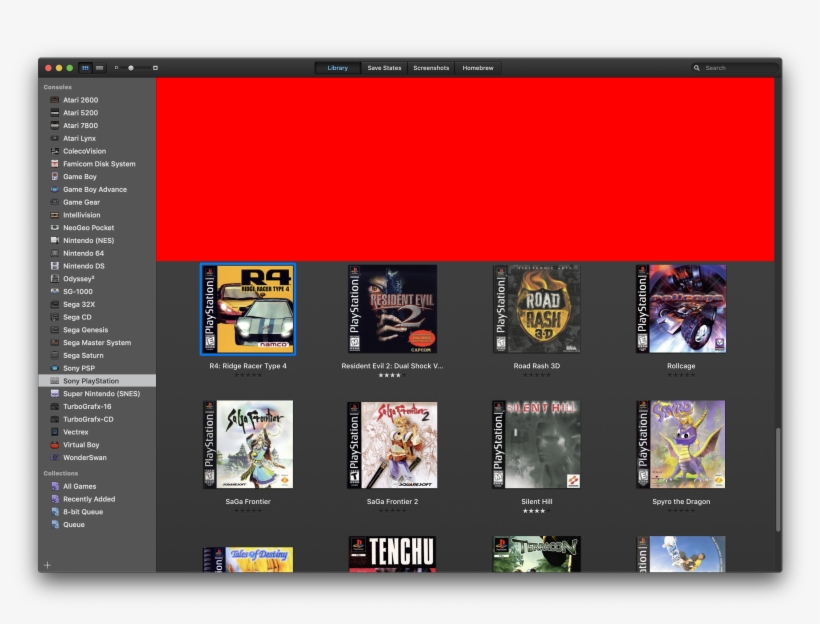Select the Atari 5200 console icon
The image size is (820, 624).
tap(54, 112)
